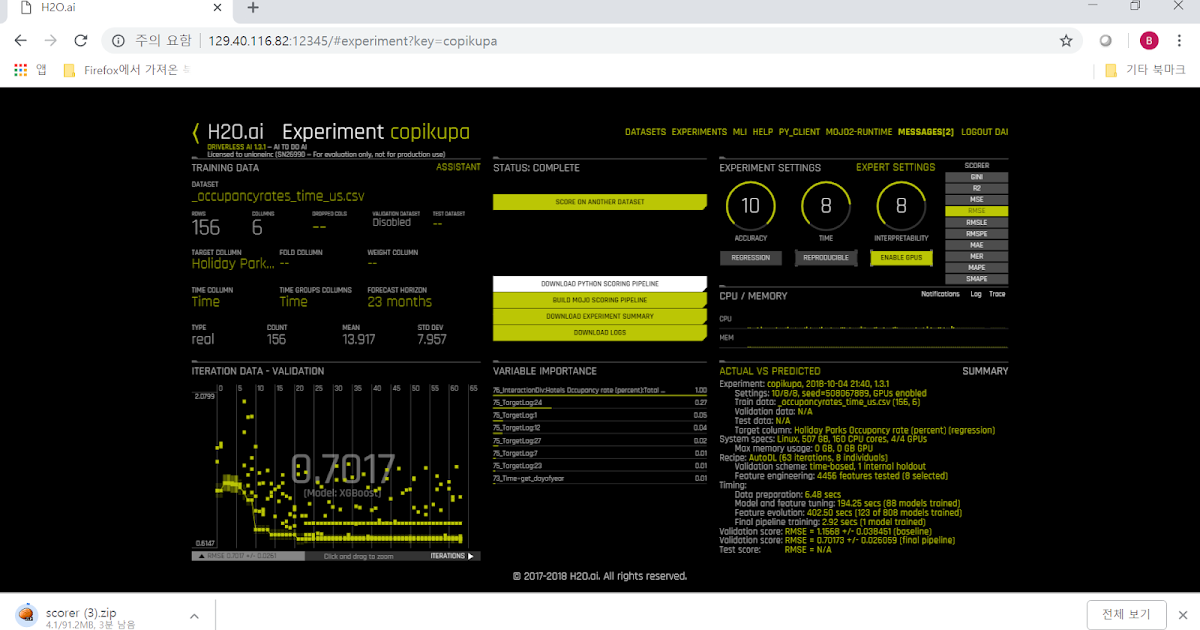
Task: Click the site info icon in address bar
Action: pyautogui.click(x=118, y=41)
